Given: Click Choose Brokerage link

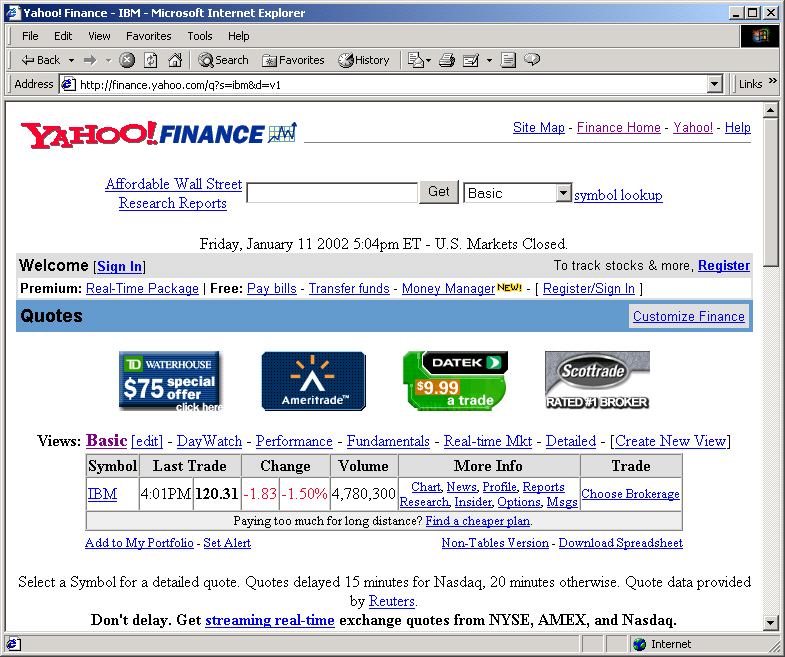Looking at the screenshot, I should click(630, 494).
